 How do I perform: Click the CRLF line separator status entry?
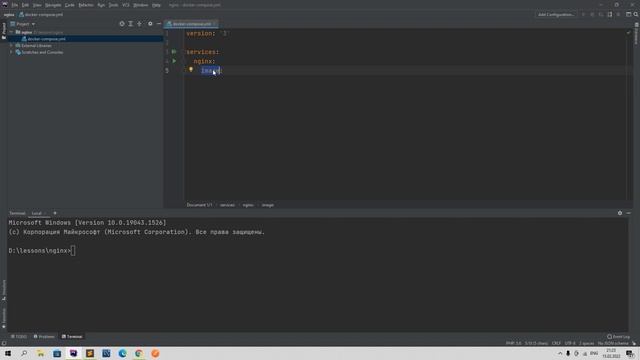pos(556,343)
